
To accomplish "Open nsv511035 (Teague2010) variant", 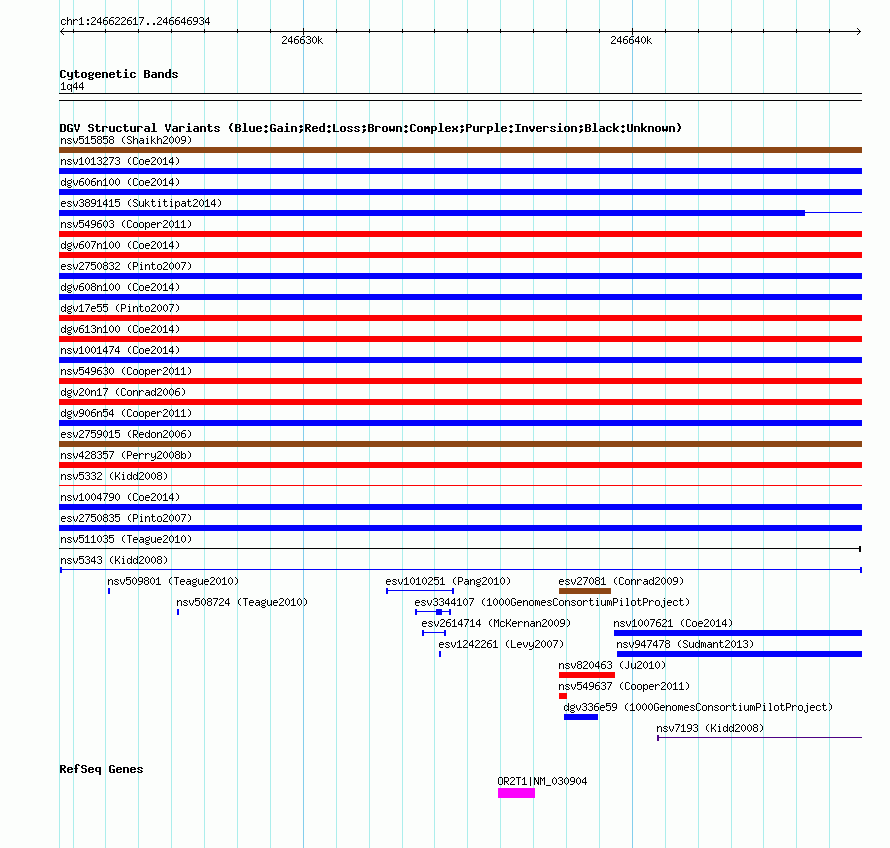I will pyautogui.click(x=126, y=539).
